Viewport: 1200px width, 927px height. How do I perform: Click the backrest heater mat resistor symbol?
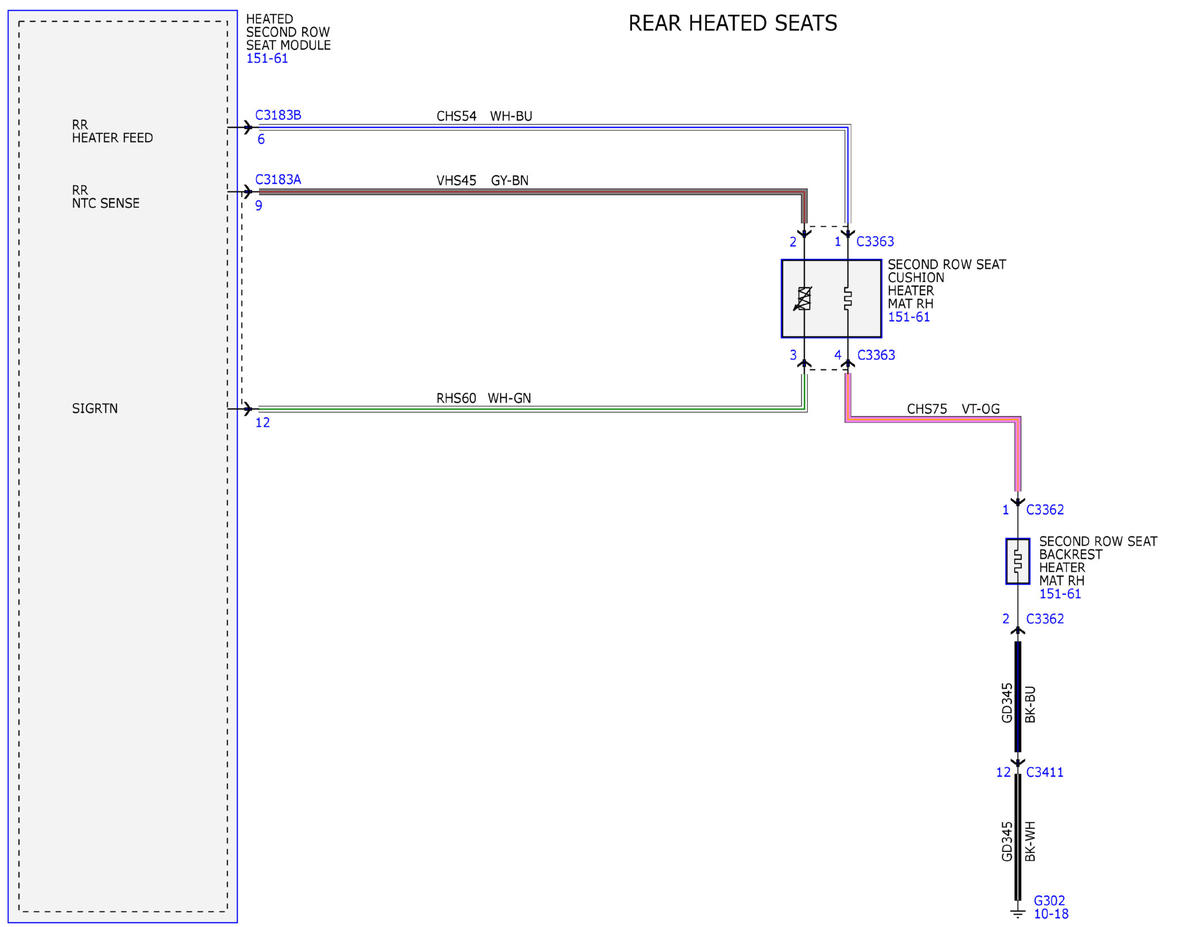(1018, 561)
